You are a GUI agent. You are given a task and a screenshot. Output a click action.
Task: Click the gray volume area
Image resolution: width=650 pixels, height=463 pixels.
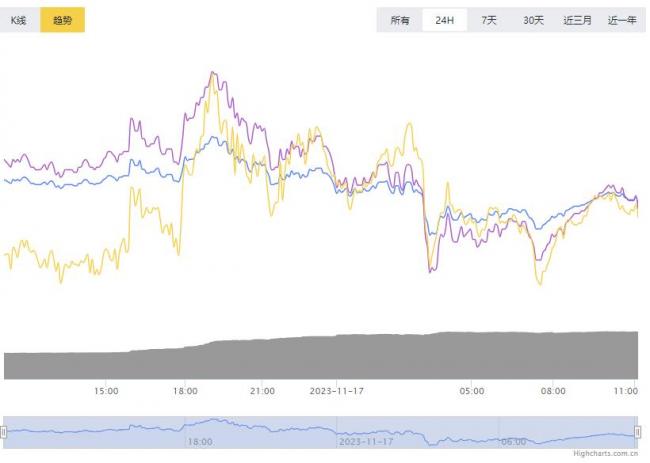pos(320,358)
